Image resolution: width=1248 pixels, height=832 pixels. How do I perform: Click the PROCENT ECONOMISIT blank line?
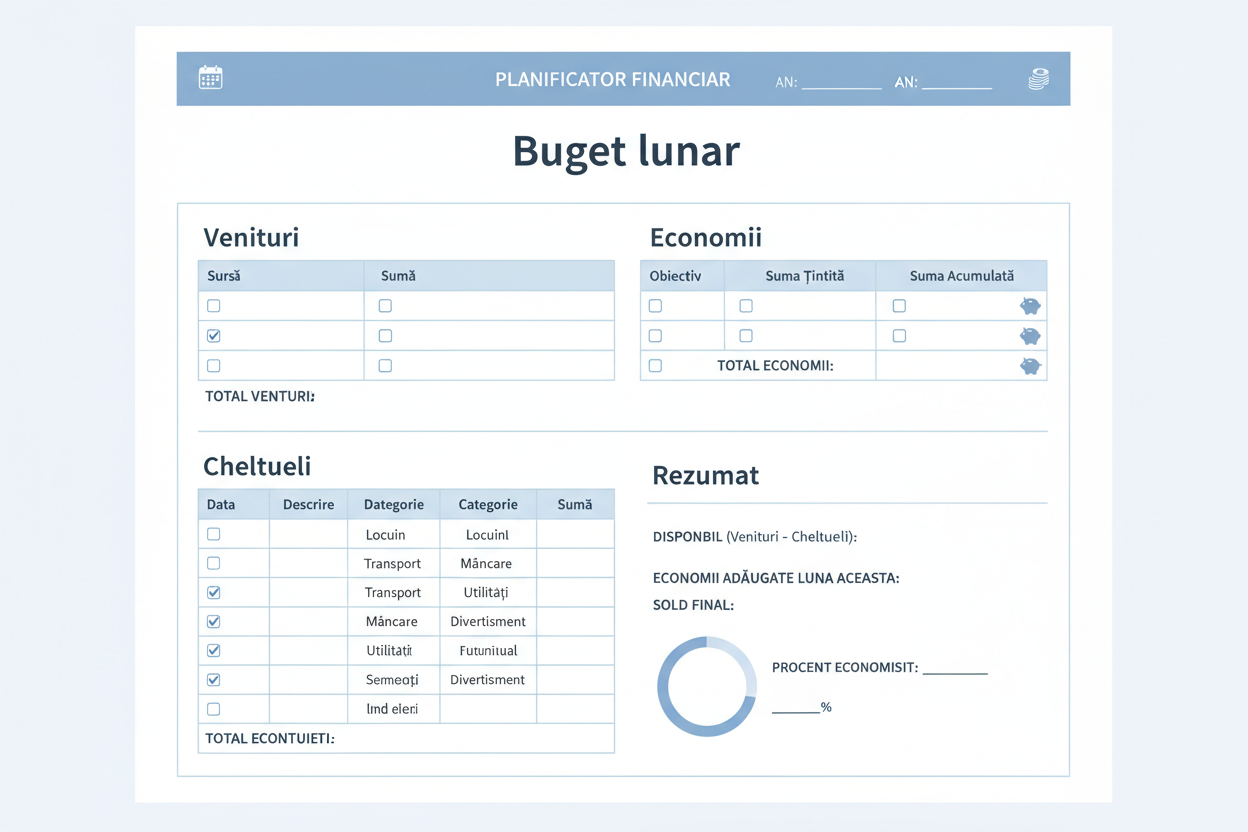click(954, 667)
